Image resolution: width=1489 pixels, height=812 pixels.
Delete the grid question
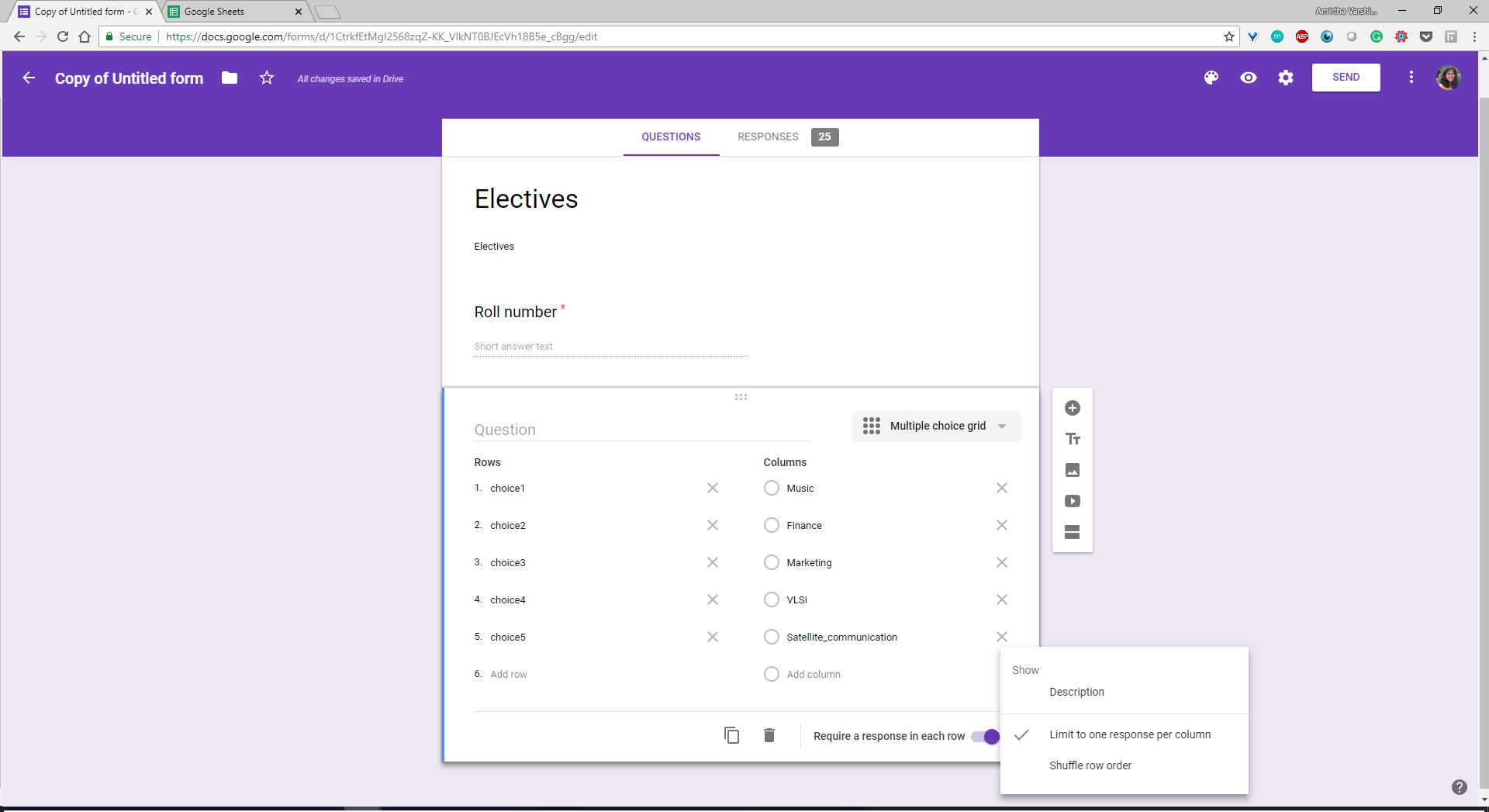tap(769, 735)
